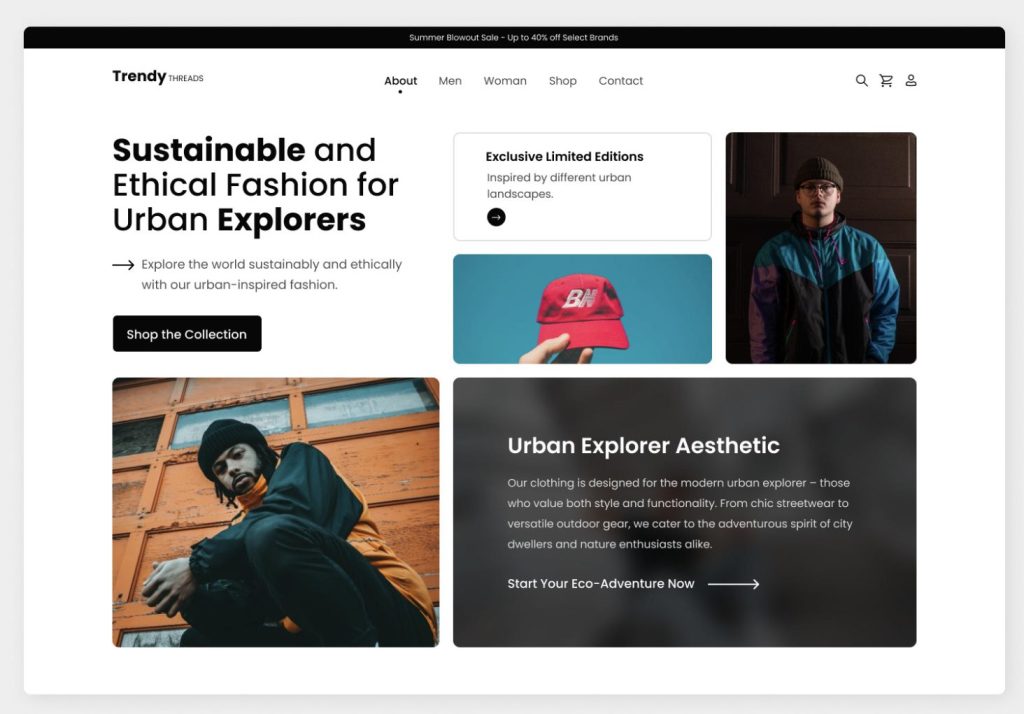Click the man in teal jacket photo

[821, 248]
